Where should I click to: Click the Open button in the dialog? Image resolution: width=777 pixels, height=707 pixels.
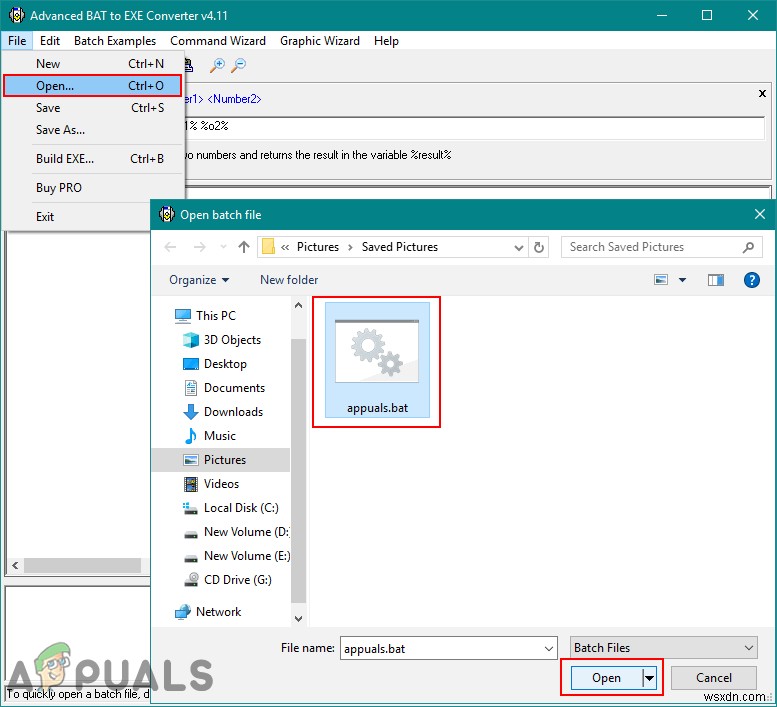pos(606,678)
